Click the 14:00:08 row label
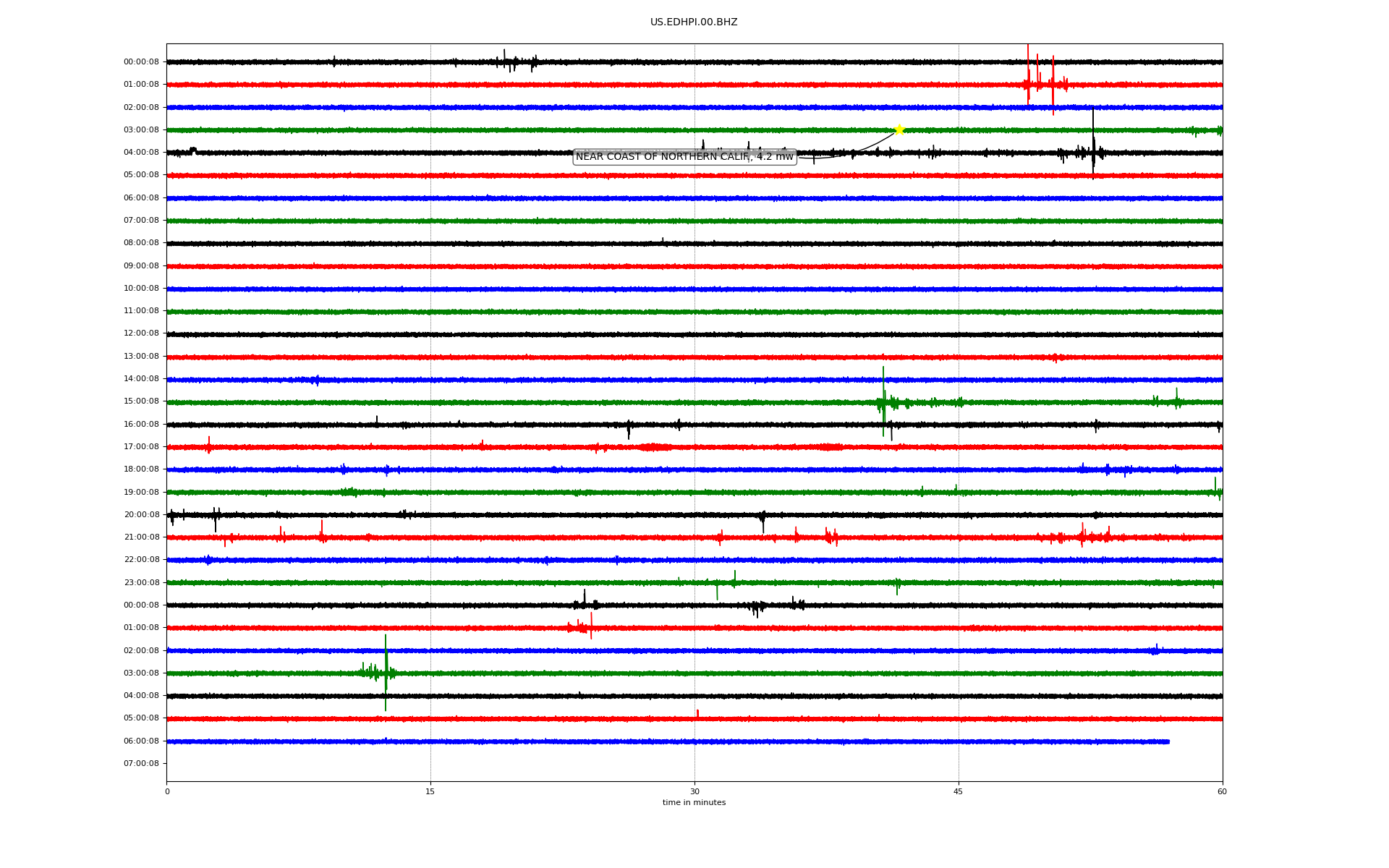 point(141,379)
